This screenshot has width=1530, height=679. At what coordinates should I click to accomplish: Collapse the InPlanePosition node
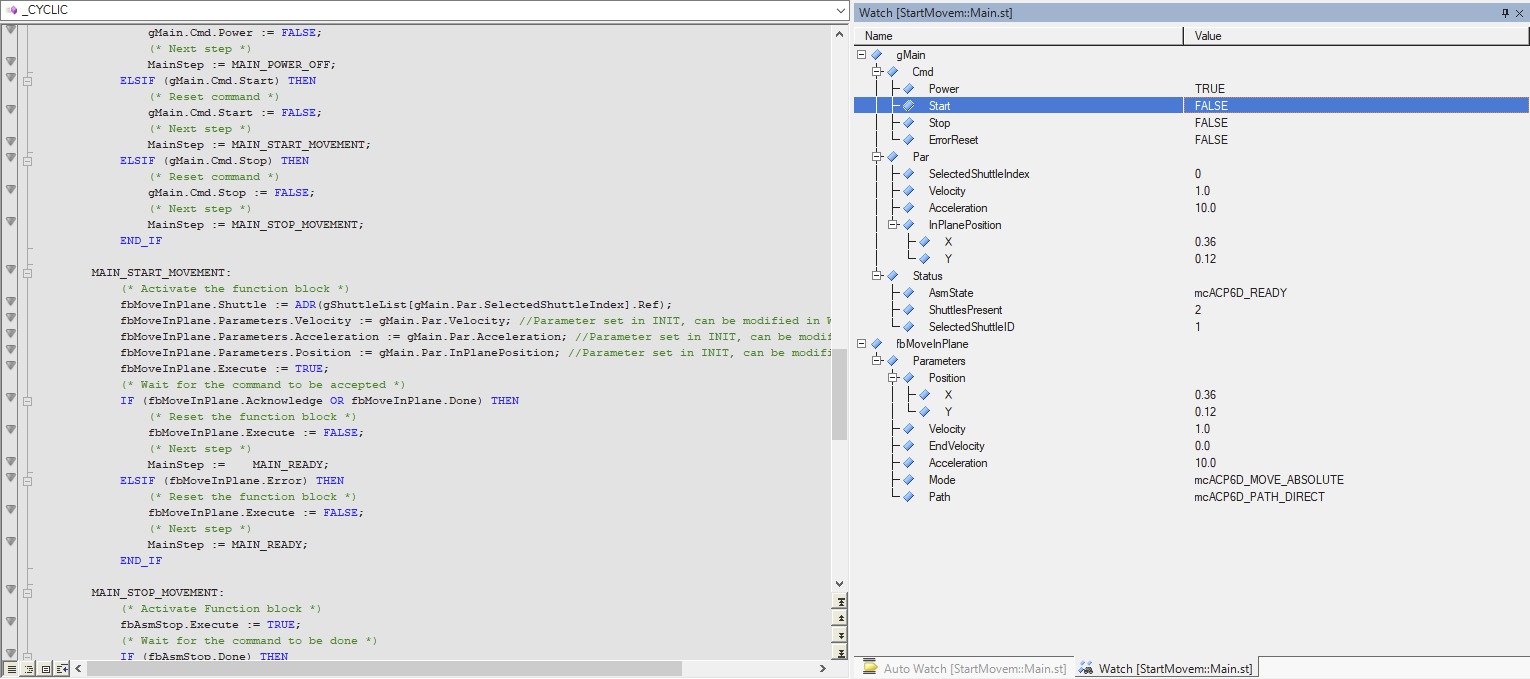pos(894,225)
